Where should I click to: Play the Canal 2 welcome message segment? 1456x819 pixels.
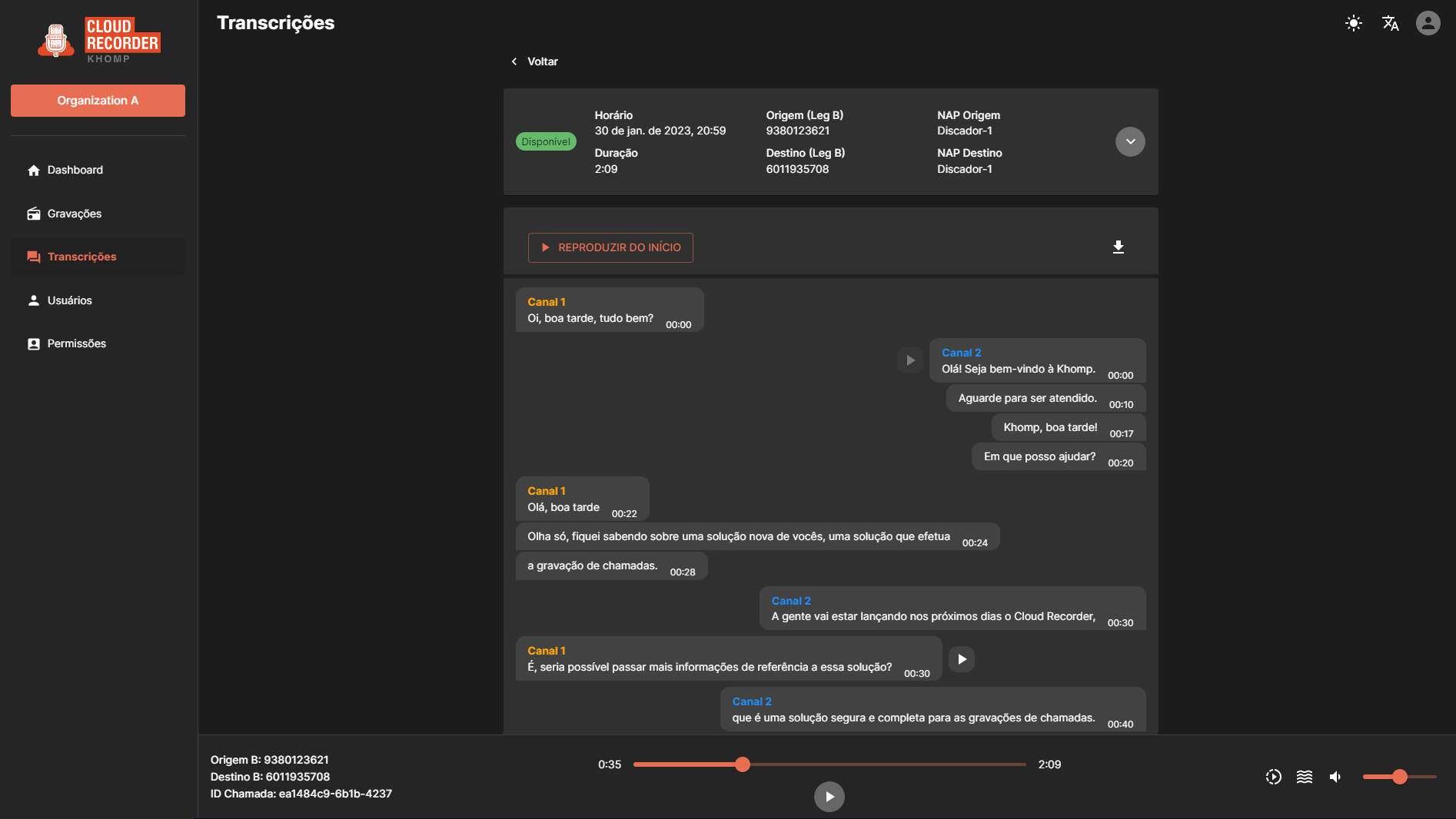tap(910, 360)
